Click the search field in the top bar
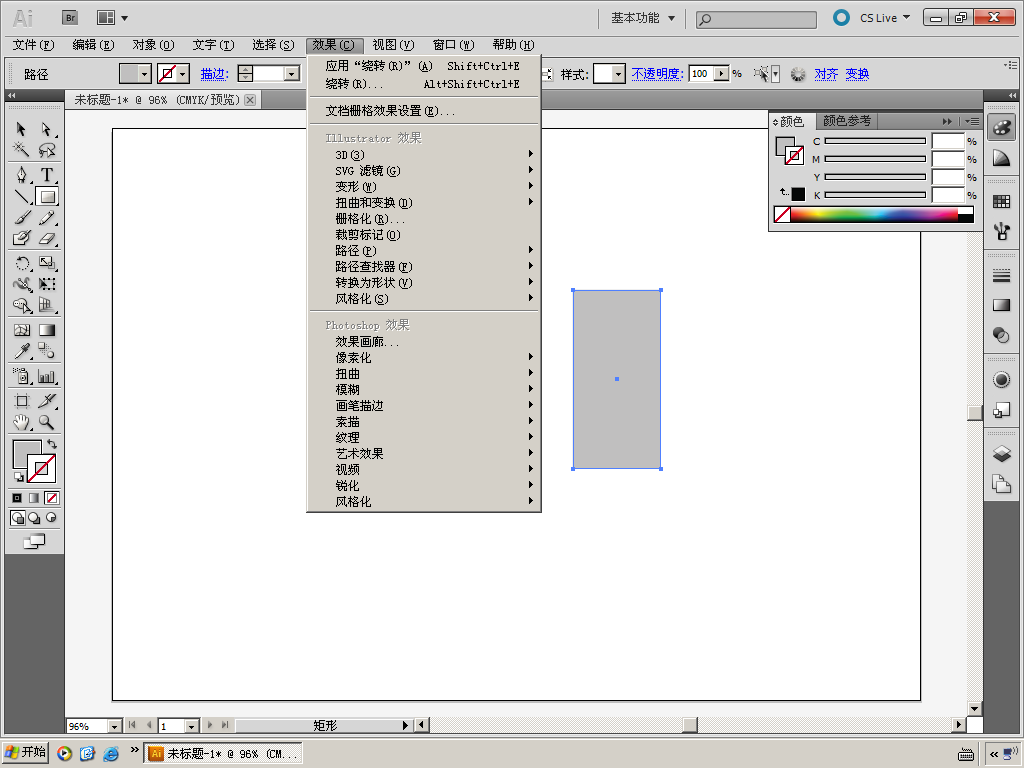This screenshot has width=1024, height=768. [756, 20]
